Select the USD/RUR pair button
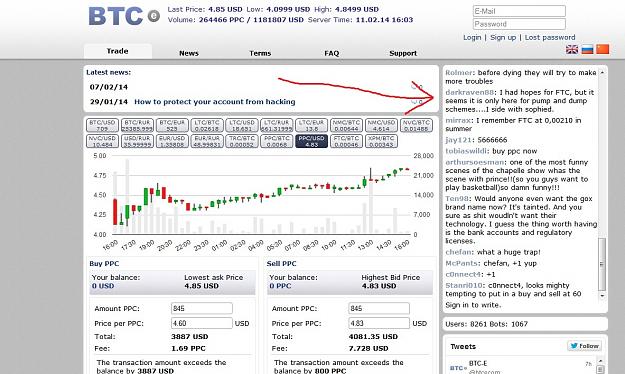The width and height of the screenshot is (625, 374). (x=137, y=141)
